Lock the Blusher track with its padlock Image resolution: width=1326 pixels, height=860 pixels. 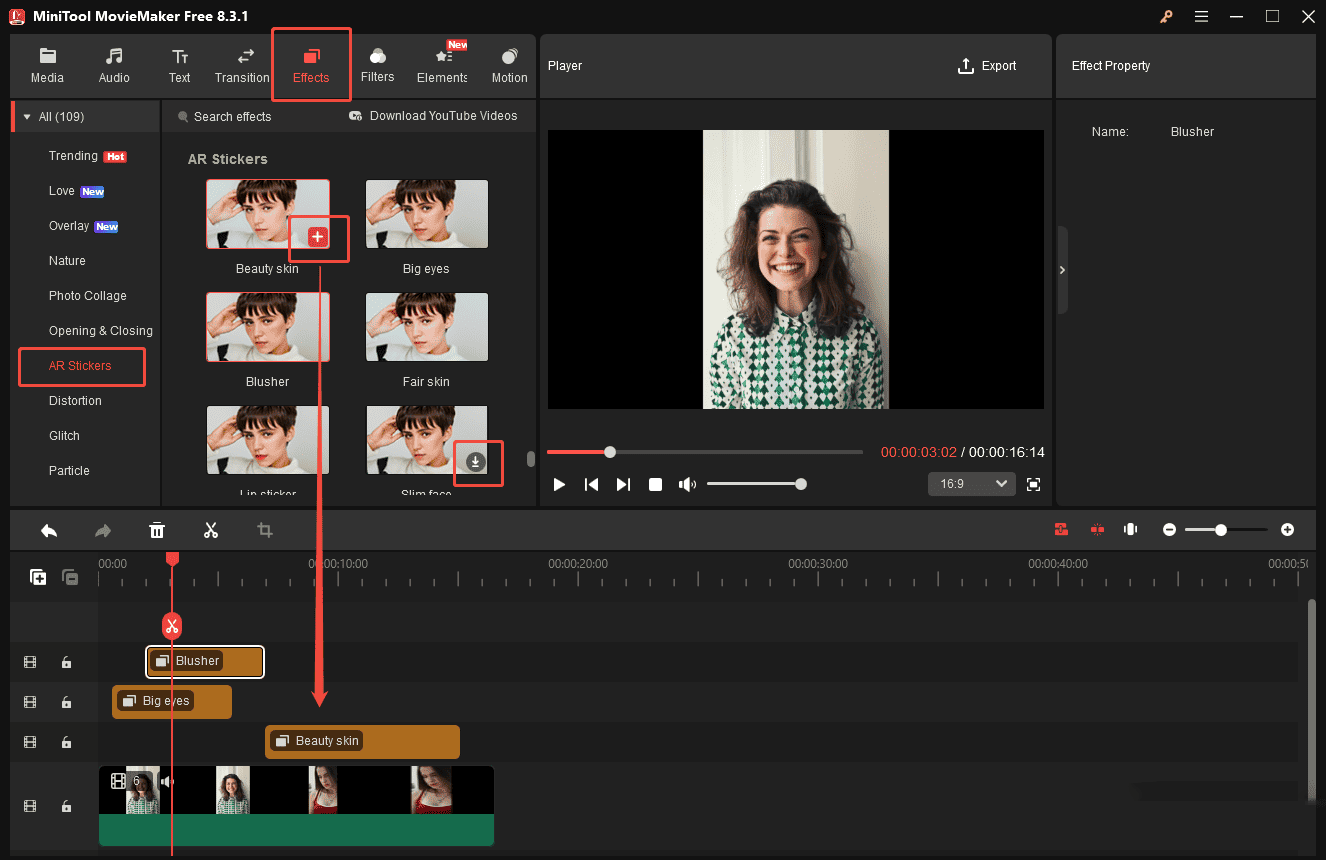[x=66, y=662]
